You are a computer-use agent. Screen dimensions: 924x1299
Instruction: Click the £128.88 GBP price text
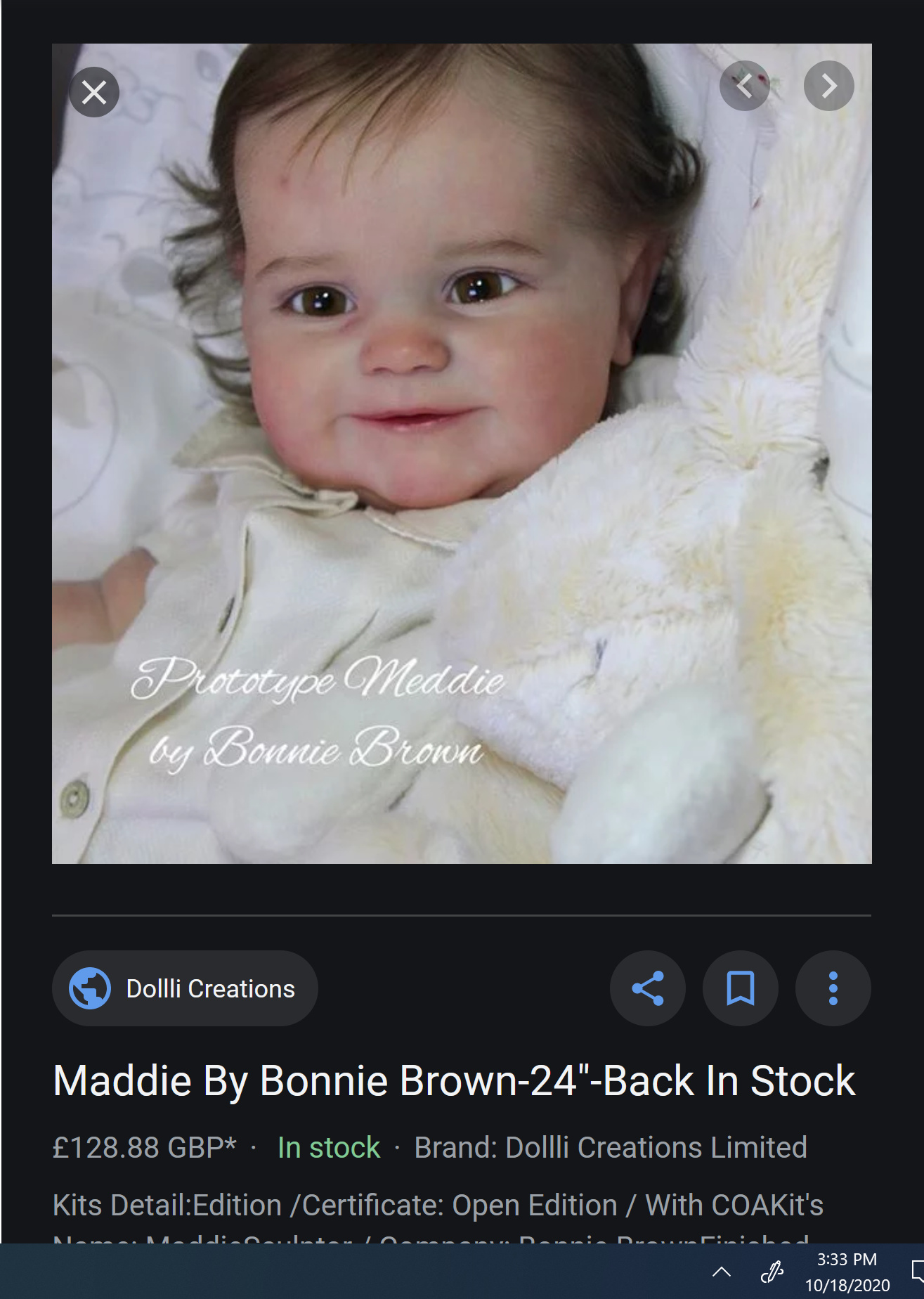[145, 1148]
